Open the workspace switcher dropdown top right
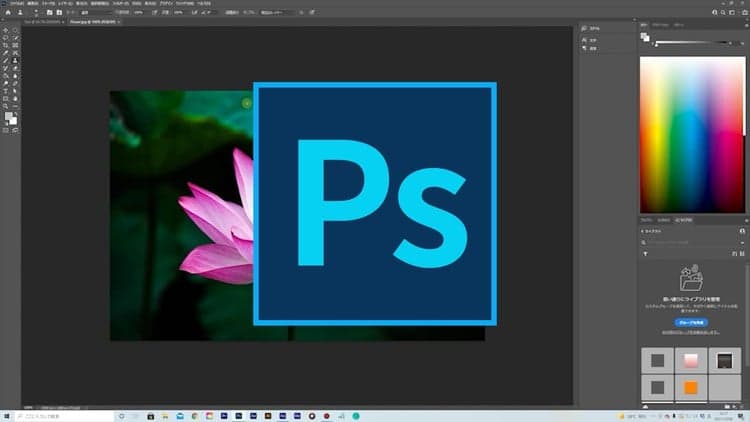 tap(732, 12)
